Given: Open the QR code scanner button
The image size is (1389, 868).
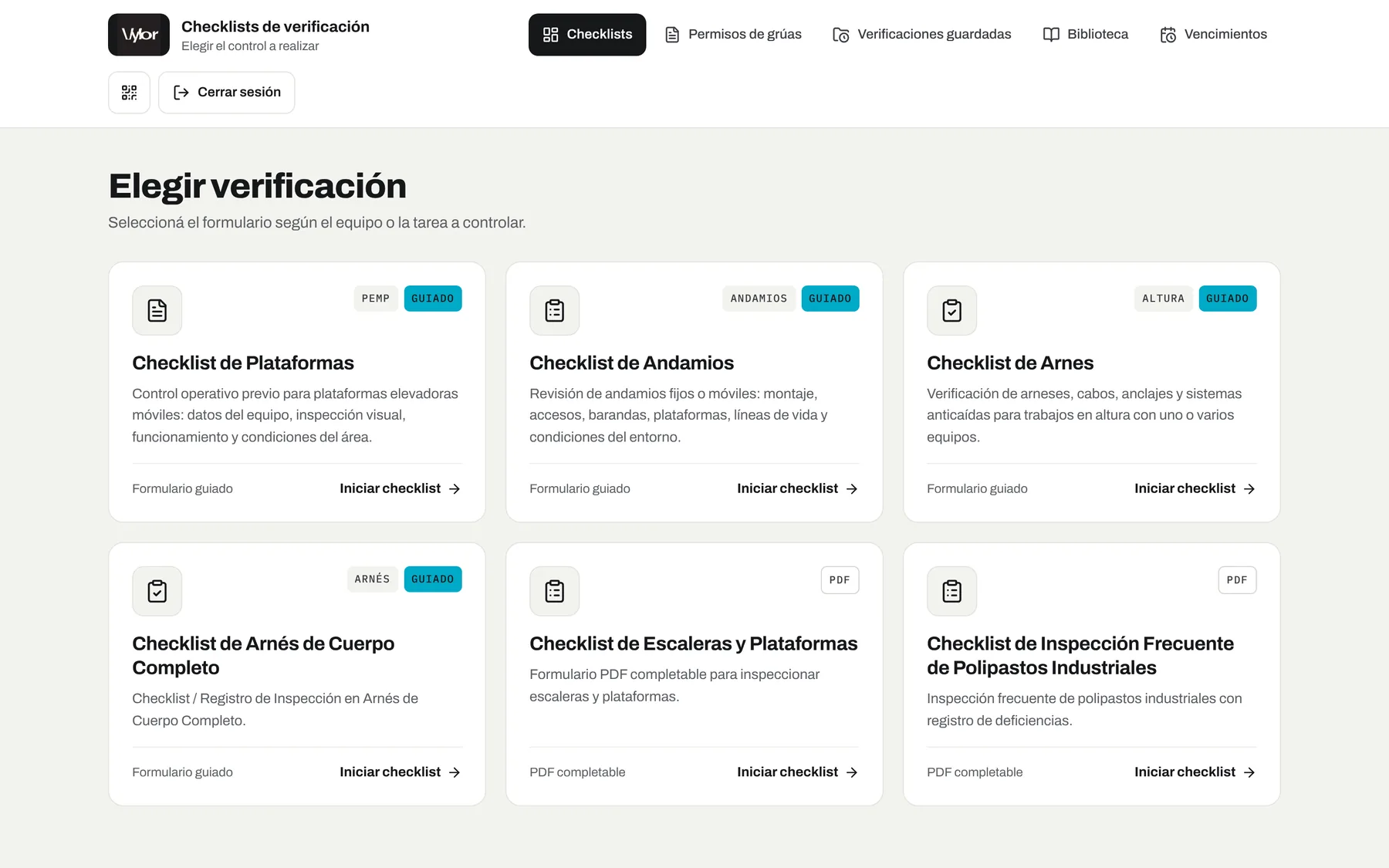Looking at the screenshot, I should click(x=129, y=93).
